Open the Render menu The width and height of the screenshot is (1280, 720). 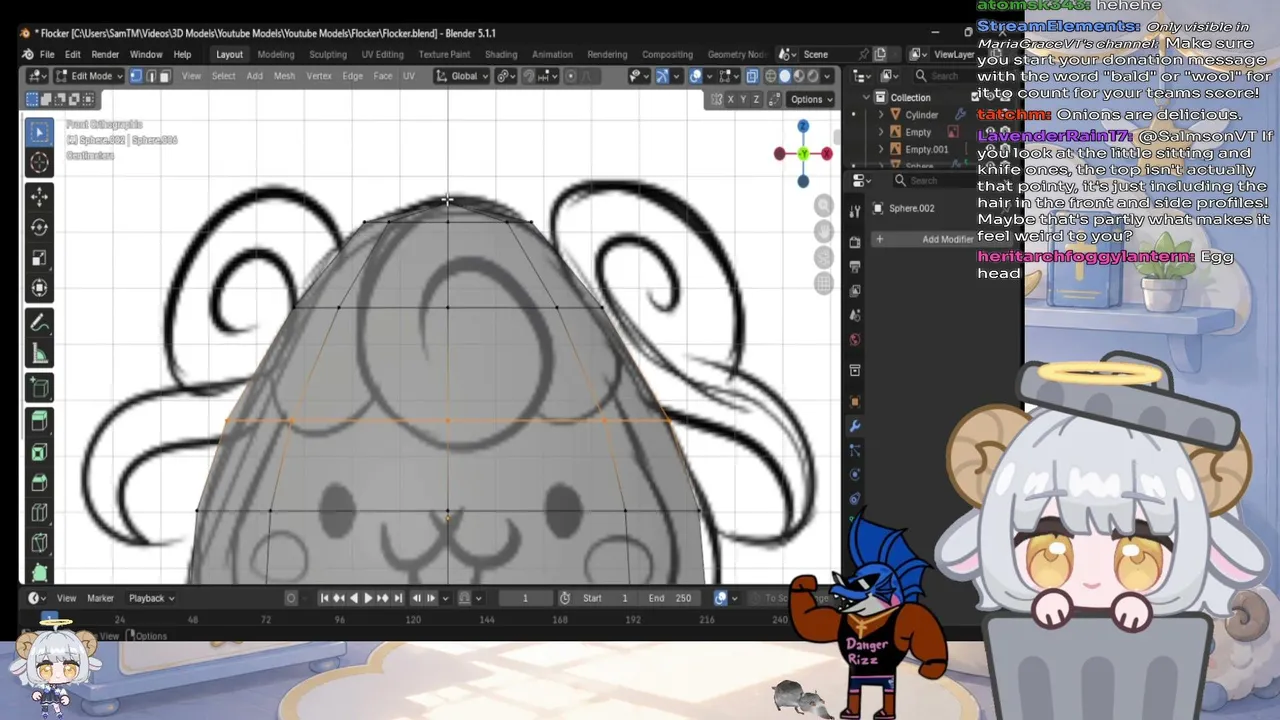[105, 54]
